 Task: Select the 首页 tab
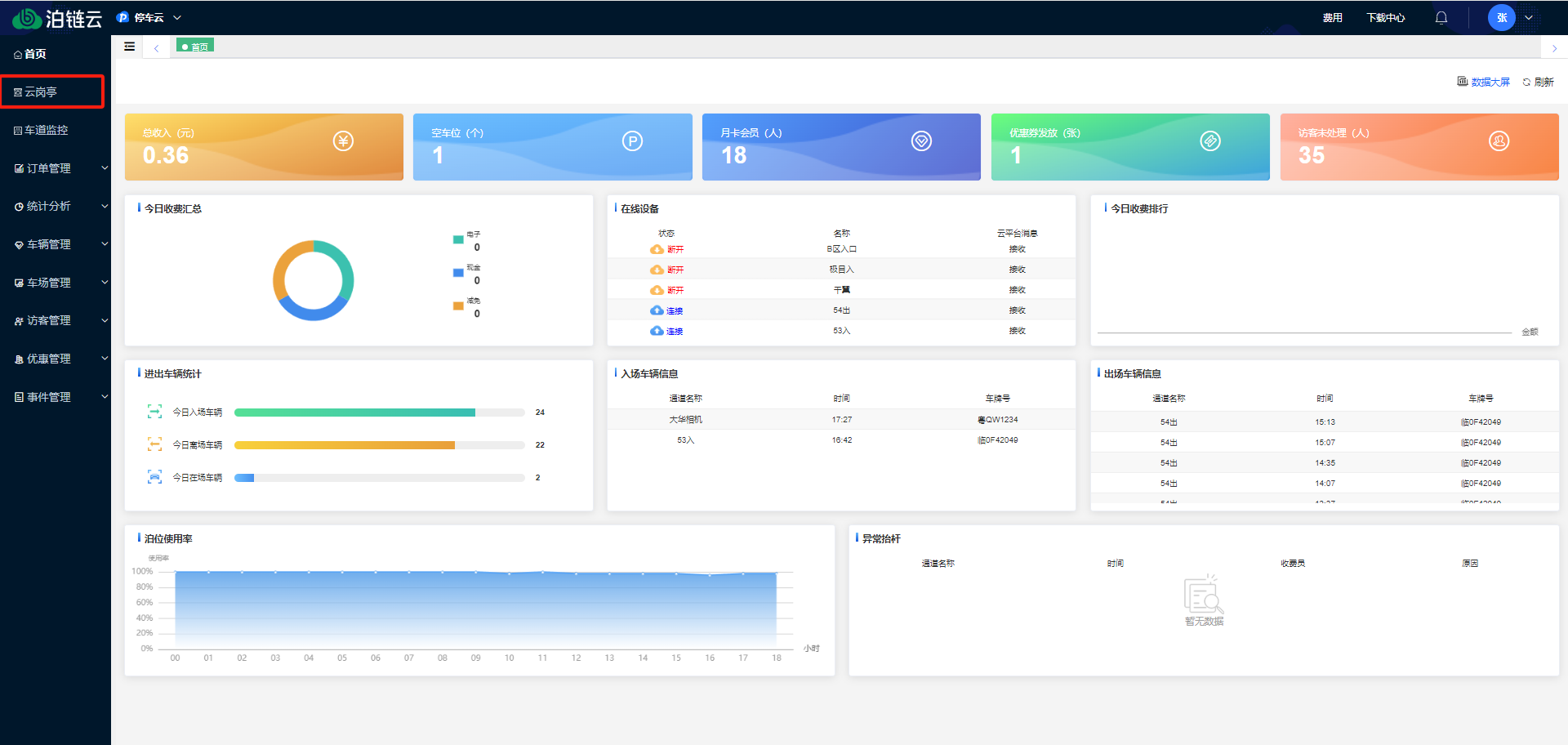pyautogui.click(x=195, y=47)
